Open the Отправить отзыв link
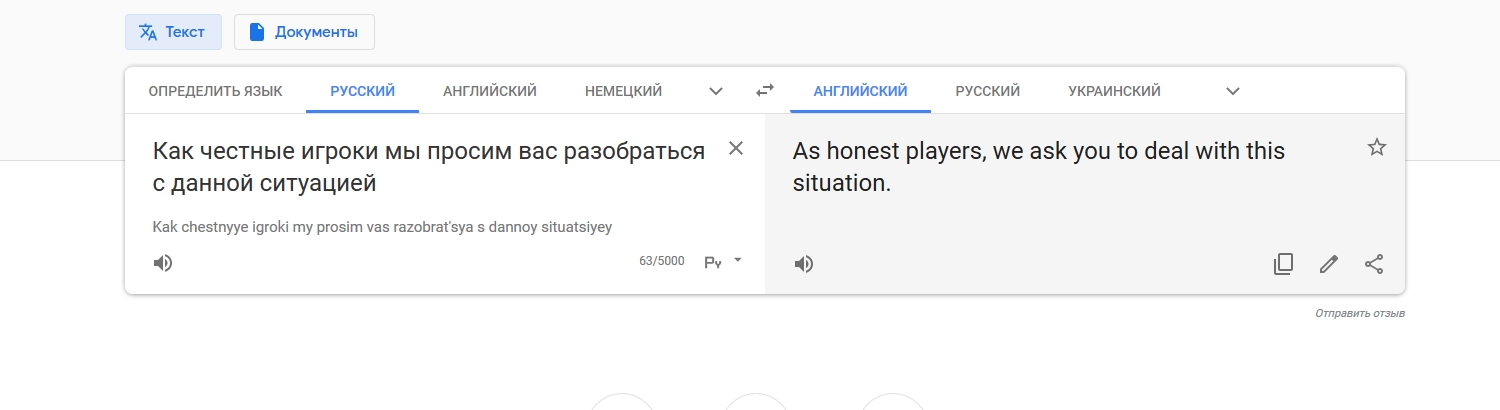 [x=1360, y=314]
